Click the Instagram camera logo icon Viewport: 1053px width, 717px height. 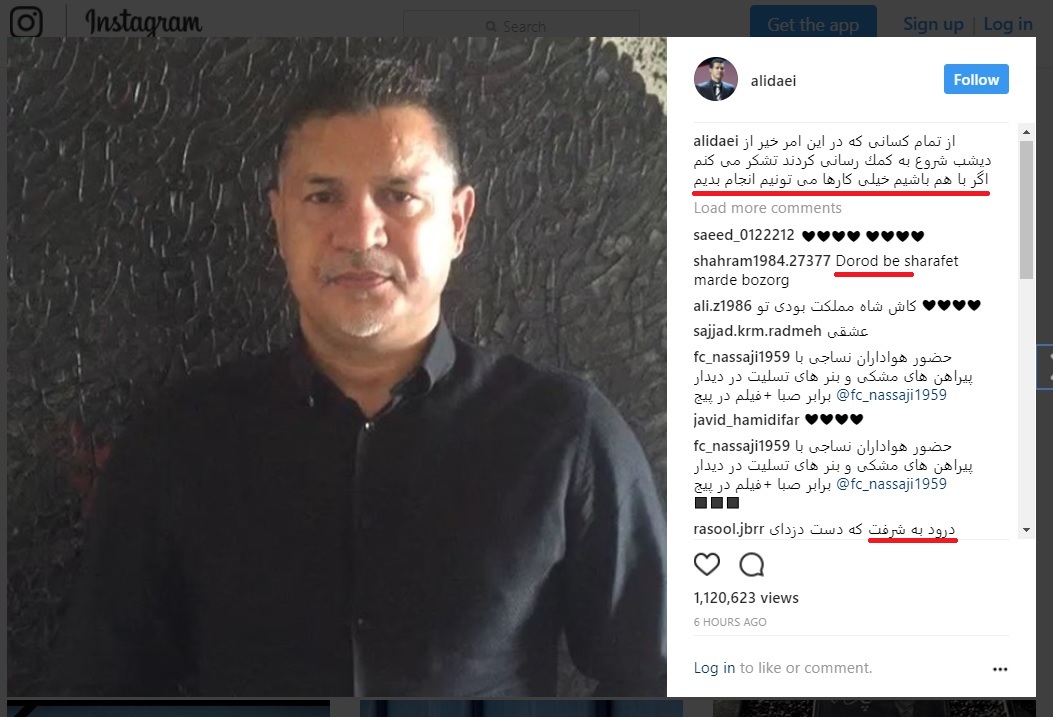click(26, 22)
